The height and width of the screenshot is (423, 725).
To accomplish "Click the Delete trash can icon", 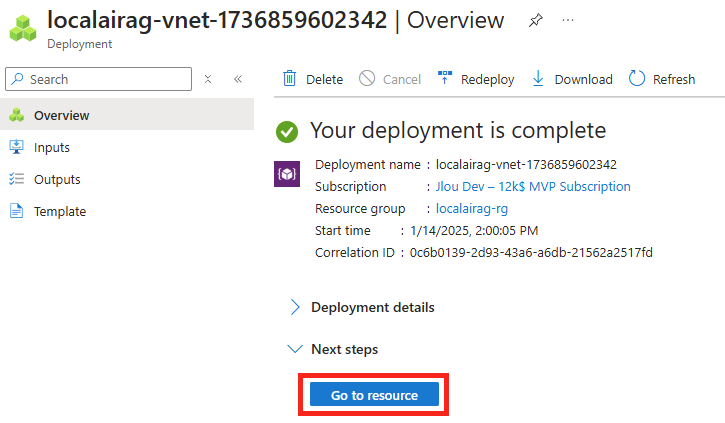I will click(x=289, y=79).
